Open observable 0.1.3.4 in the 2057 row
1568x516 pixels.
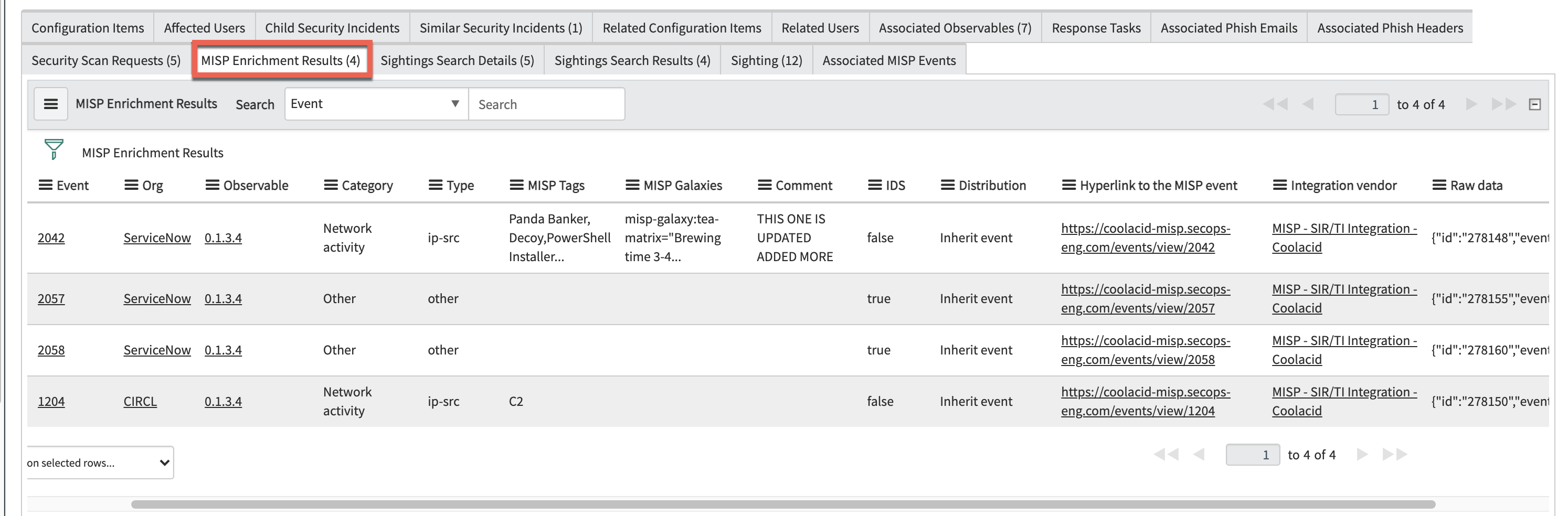[x=223, y=299]
